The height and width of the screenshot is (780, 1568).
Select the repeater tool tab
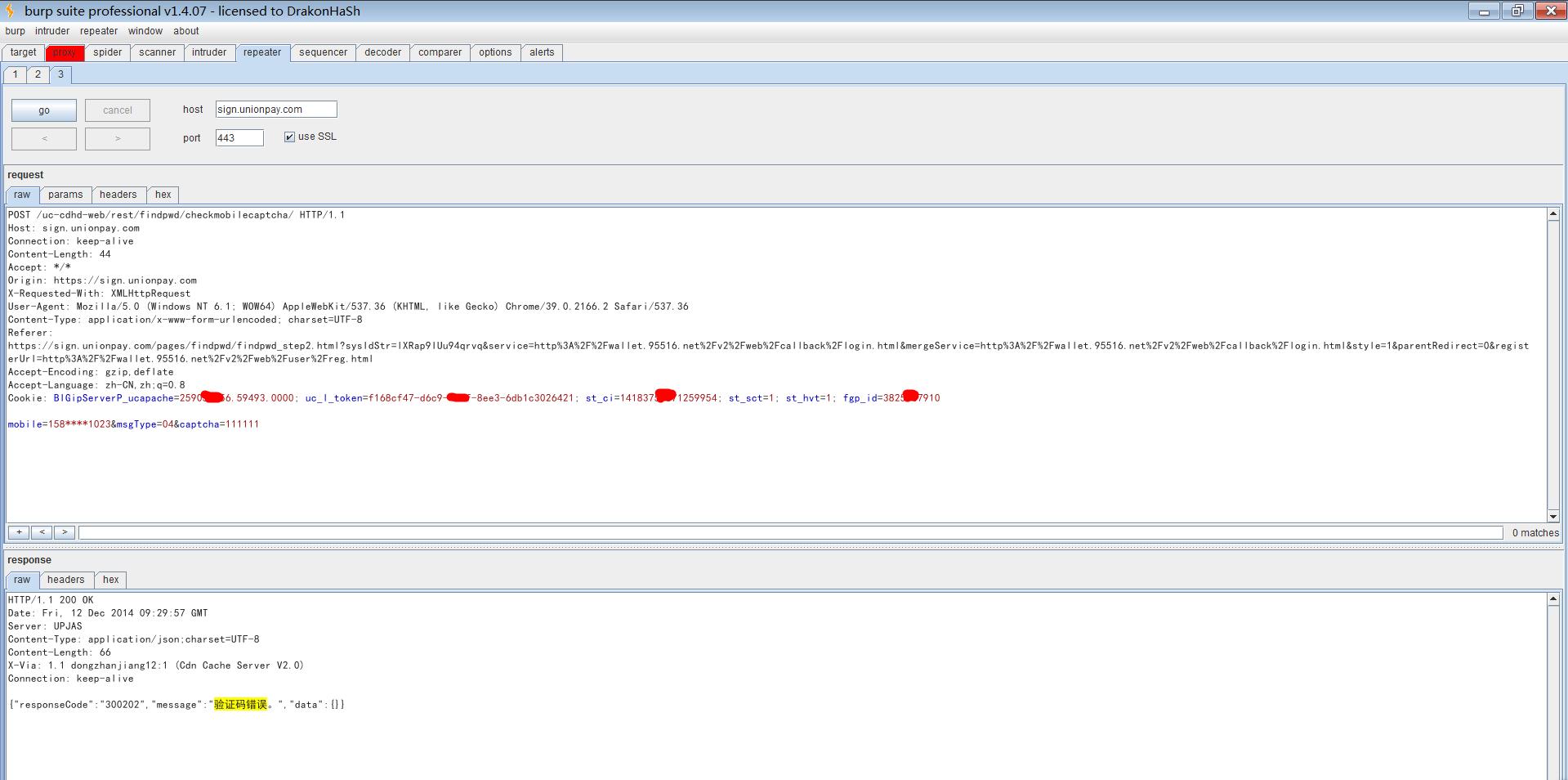tap(262, 52)
